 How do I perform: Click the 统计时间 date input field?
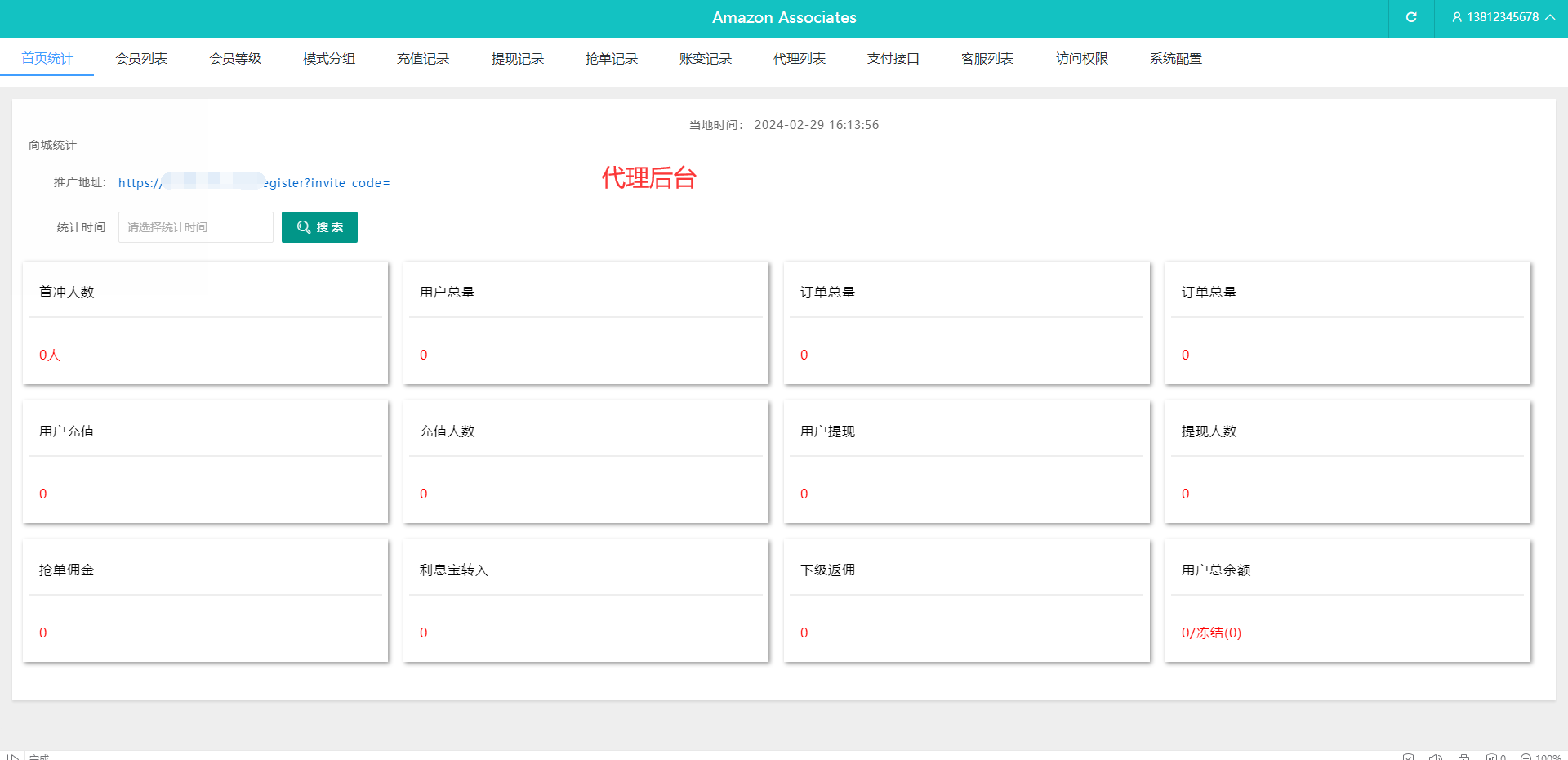click(196, 227)
